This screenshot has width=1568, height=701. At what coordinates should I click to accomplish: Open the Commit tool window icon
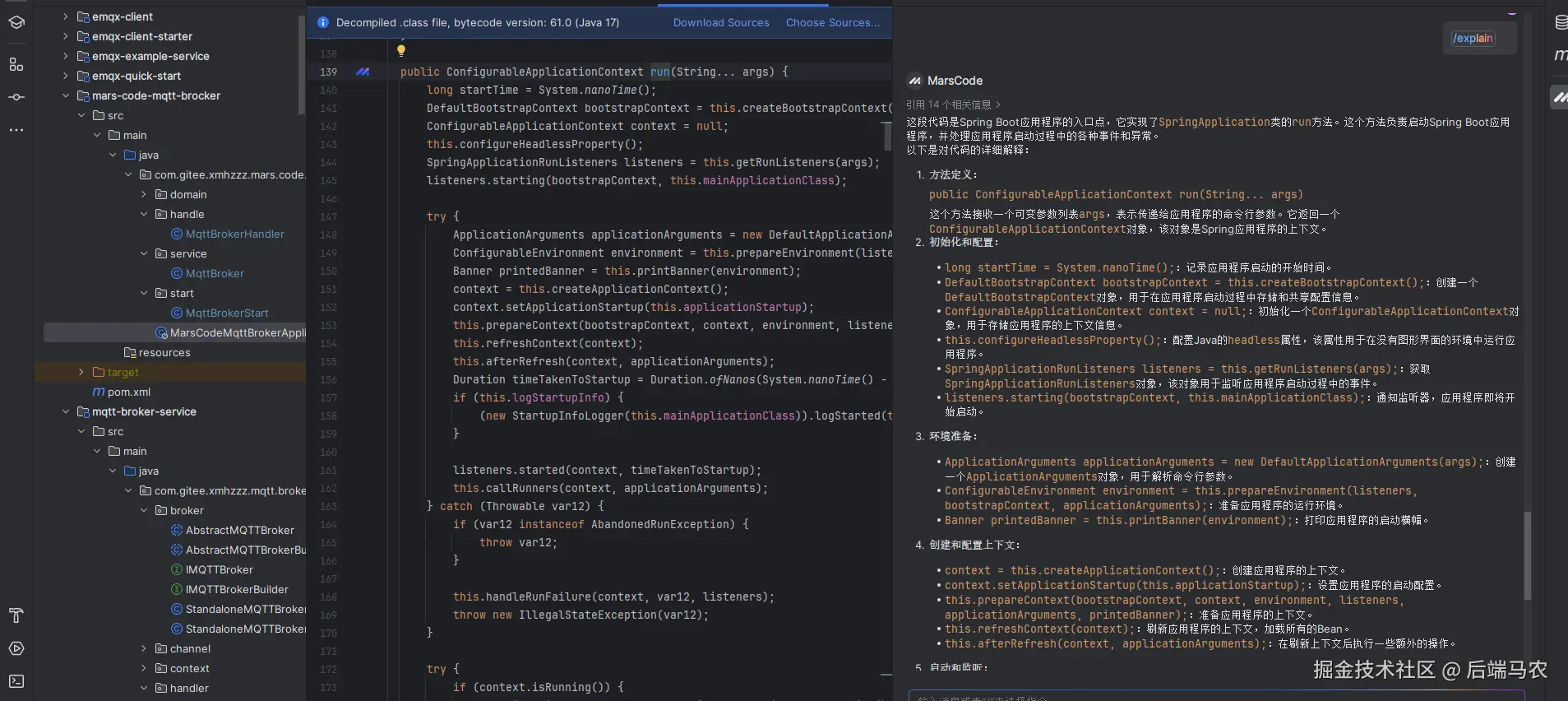[16, 97]
